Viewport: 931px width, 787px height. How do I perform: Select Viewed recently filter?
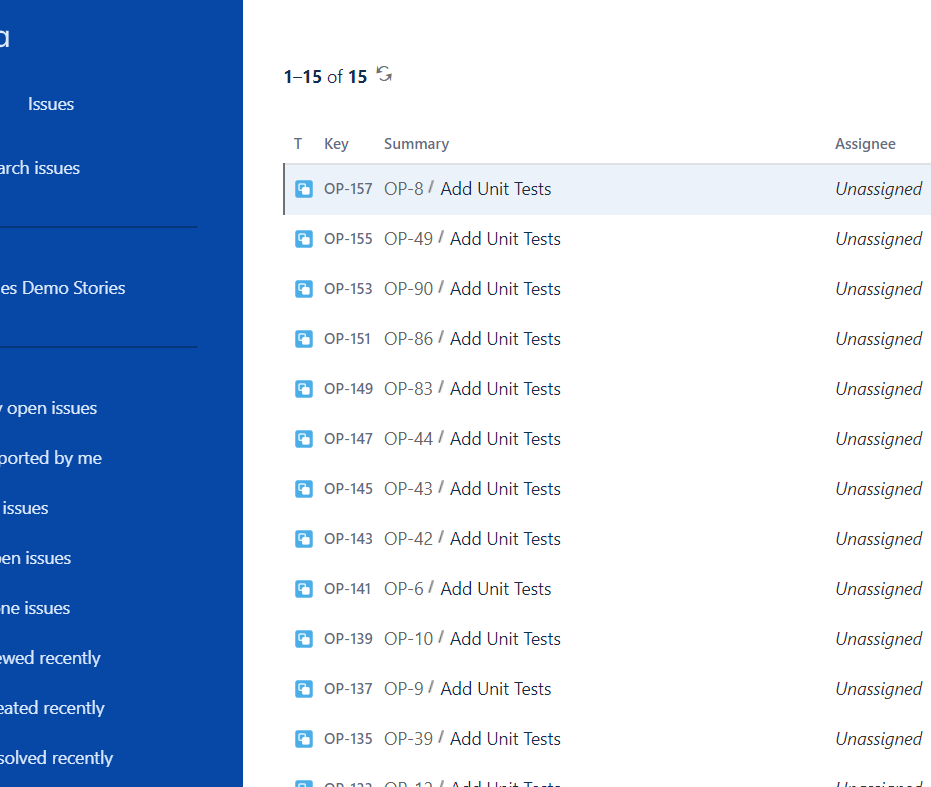50,658
